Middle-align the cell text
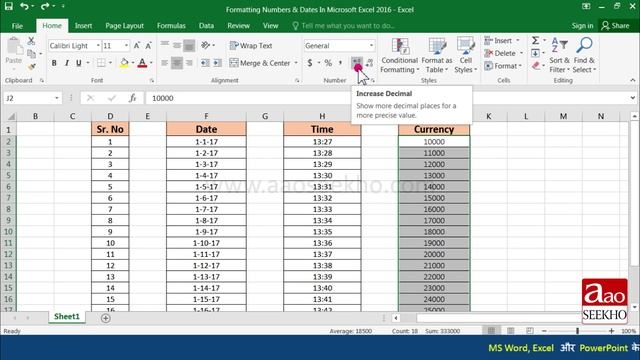 click(177, 45)
